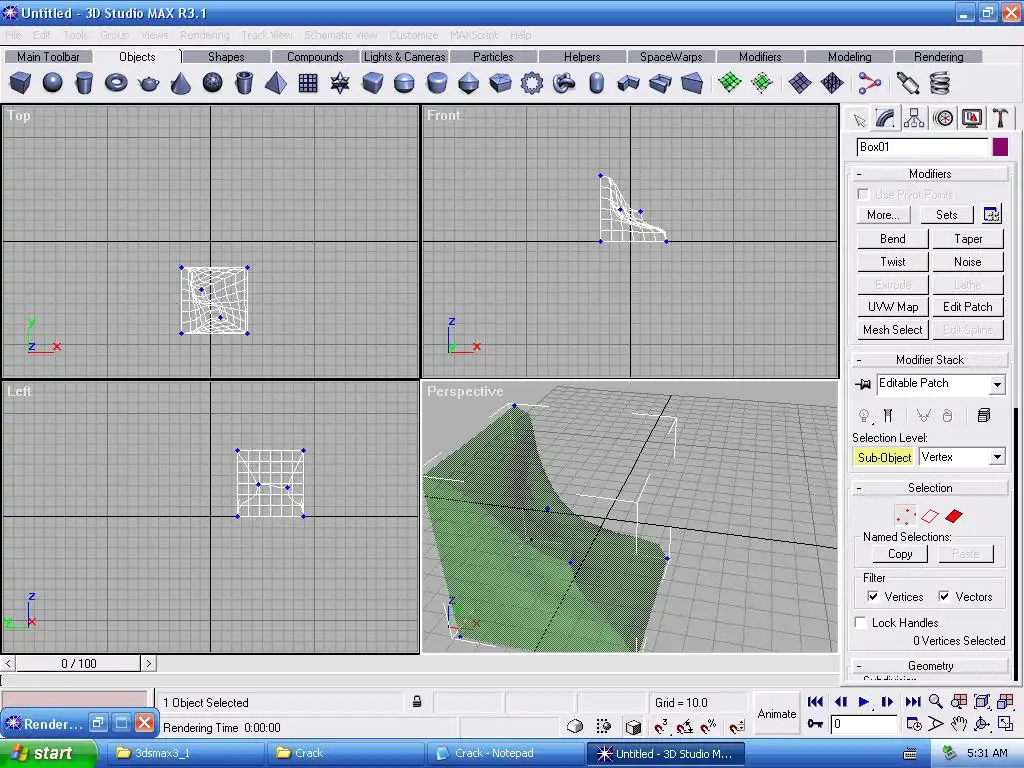Toggle the selection lock icon
This screenshot has height=768, width=1024.
coord(417,702)
